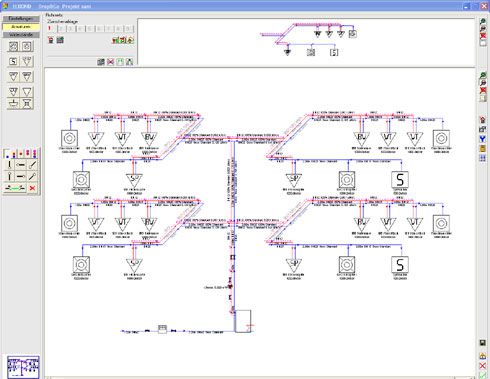Zoom out using main drawing red magnifier
The image size is (490, 379).
tap(482, 83)
